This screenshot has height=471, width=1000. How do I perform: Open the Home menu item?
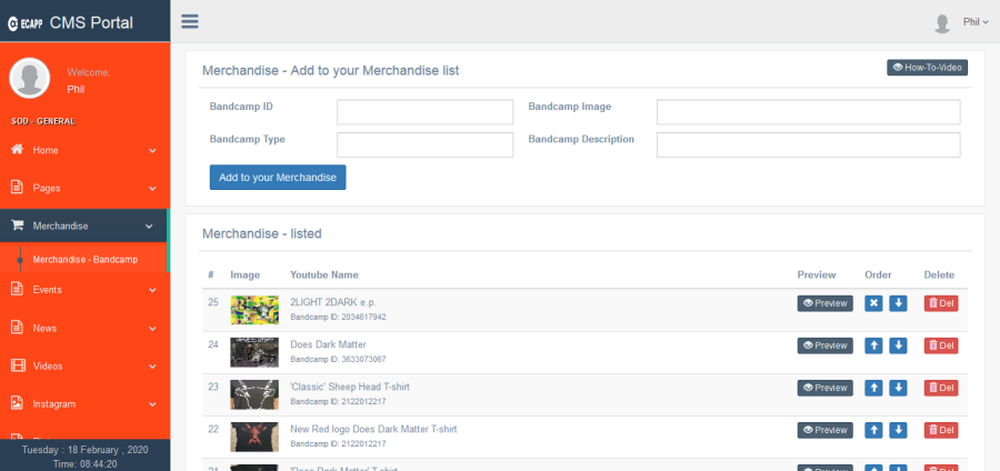click(84, 150)
